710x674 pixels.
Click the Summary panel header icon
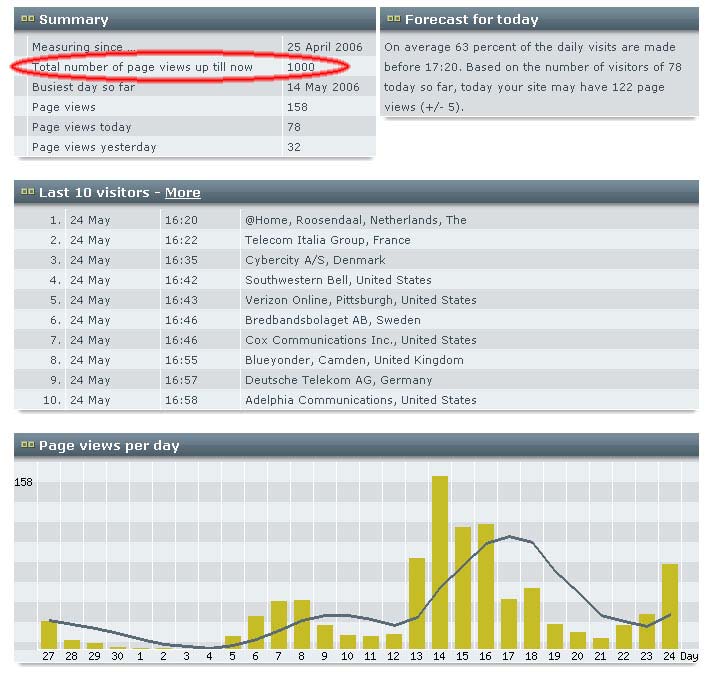coord(27,20)
